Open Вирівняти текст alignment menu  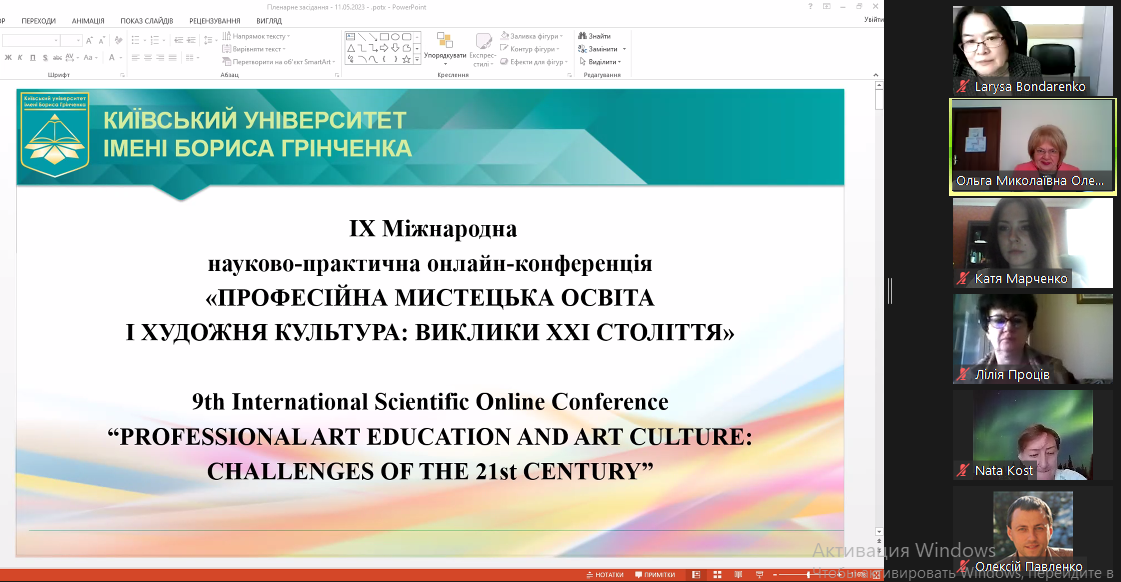252,49
